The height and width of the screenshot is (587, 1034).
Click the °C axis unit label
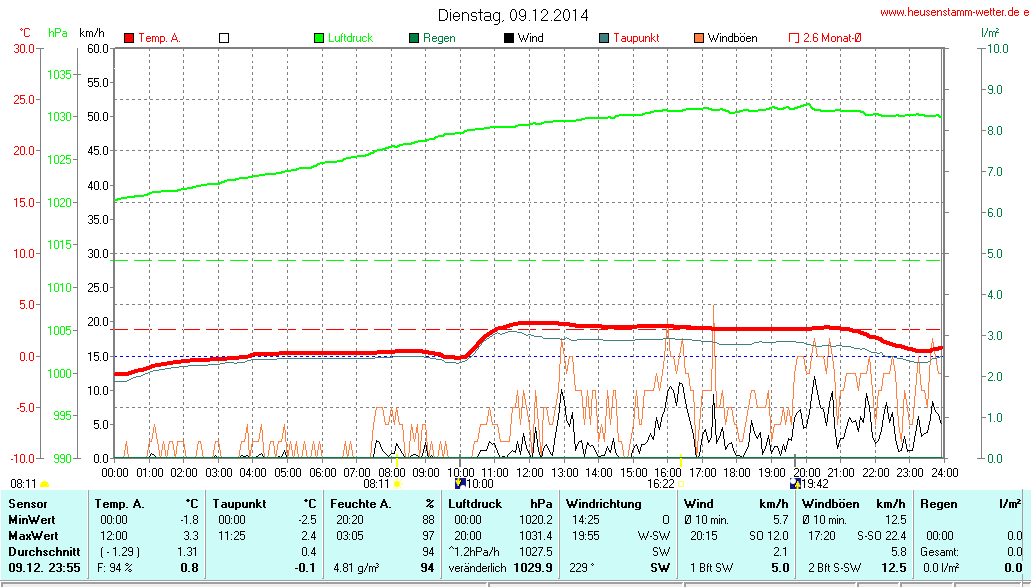tap(25, 33)
